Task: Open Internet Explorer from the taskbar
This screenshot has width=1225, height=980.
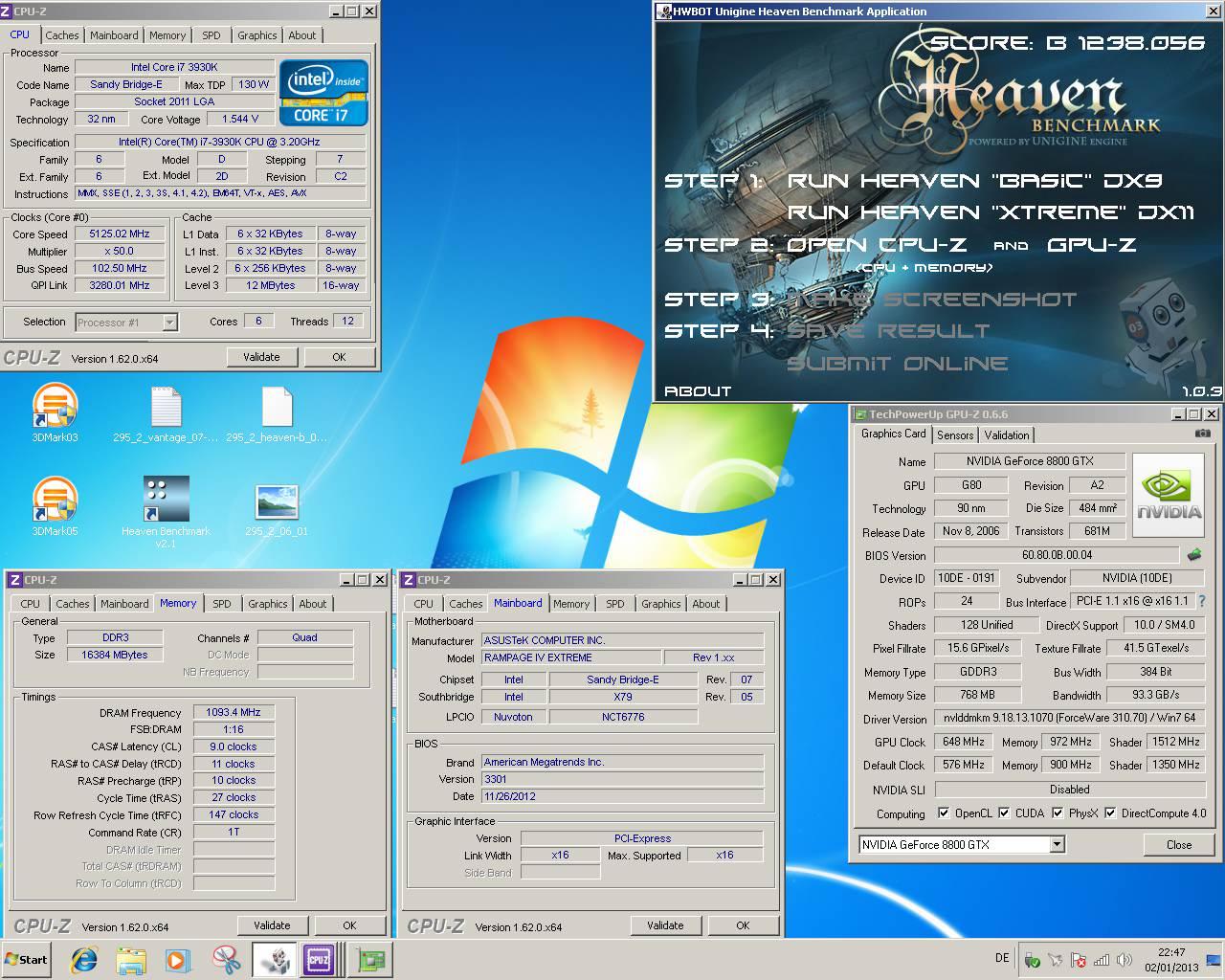Action: point(84,959)
